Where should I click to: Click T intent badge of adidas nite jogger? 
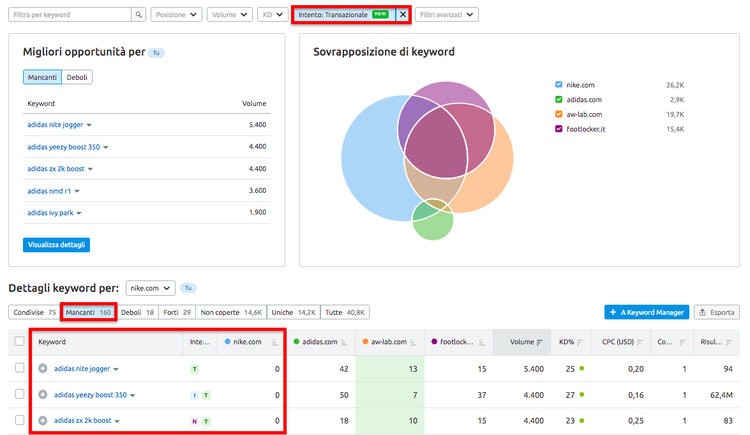[195, 369]
